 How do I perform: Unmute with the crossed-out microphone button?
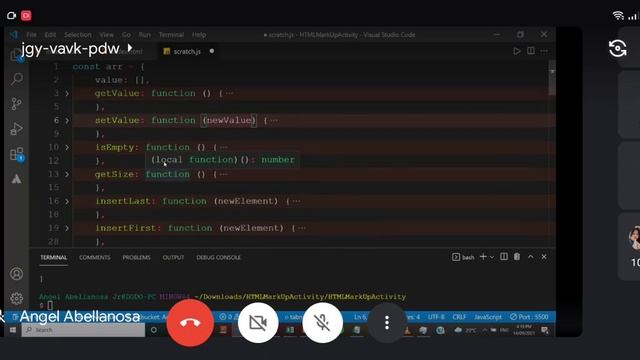(322, 323)
